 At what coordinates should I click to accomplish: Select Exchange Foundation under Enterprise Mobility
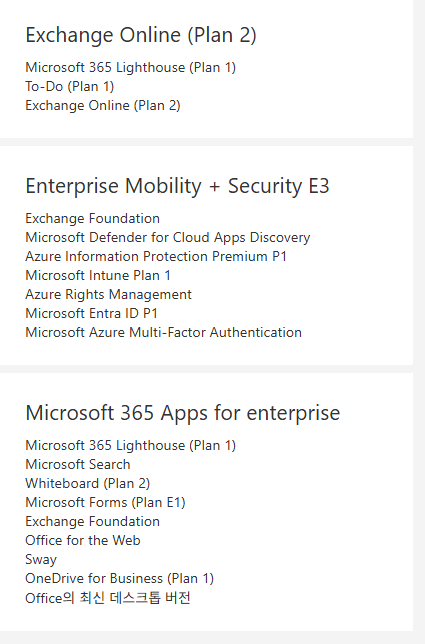tap(93, 218)
